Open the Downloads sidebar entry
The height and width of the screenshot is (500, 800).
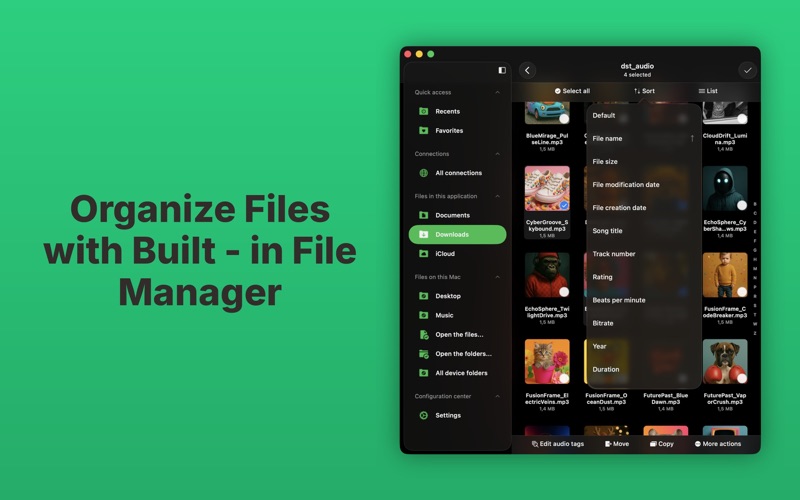pos(458,235)
